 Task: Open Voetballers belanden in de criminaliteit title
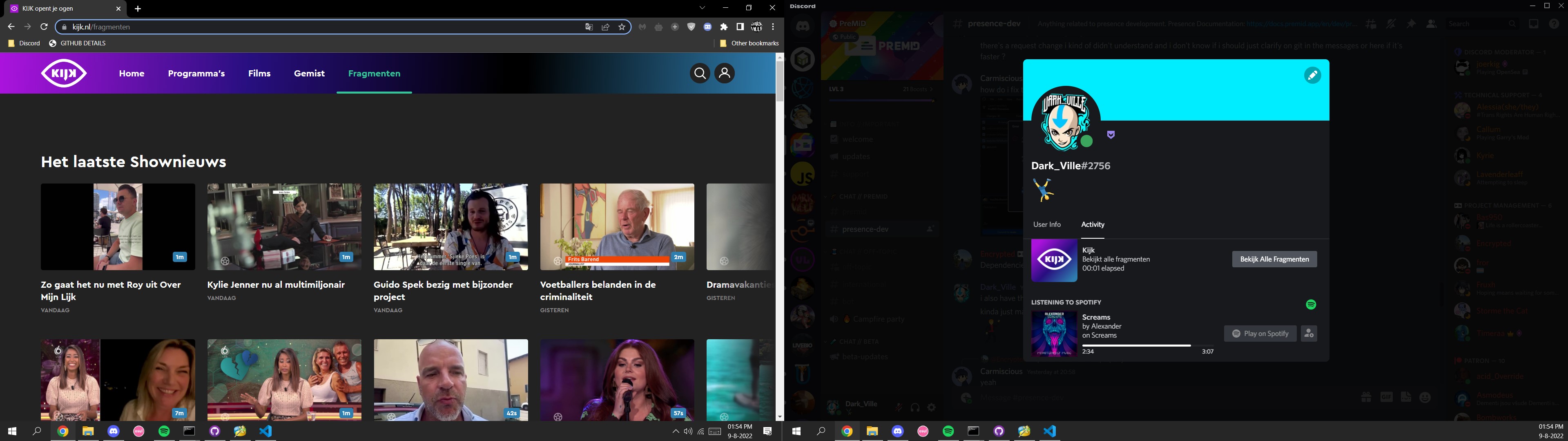[598, 291]
